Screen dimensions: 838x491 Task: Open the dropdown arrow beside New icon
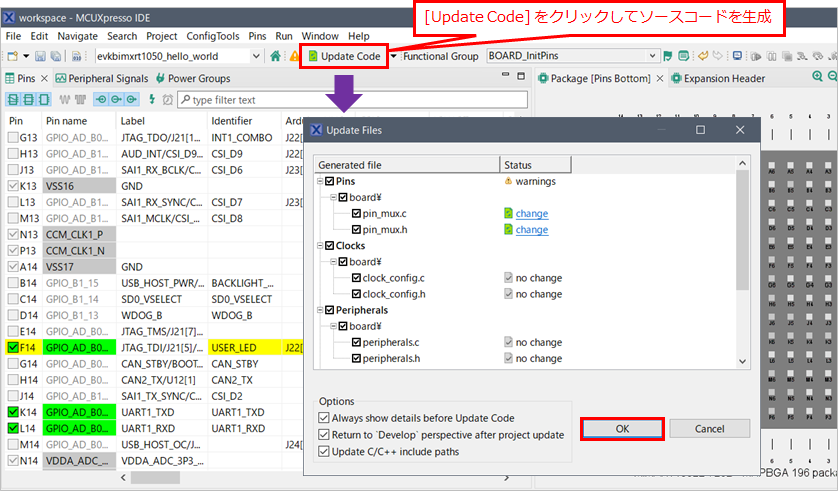pyautogui.click(x=26, y=56)
